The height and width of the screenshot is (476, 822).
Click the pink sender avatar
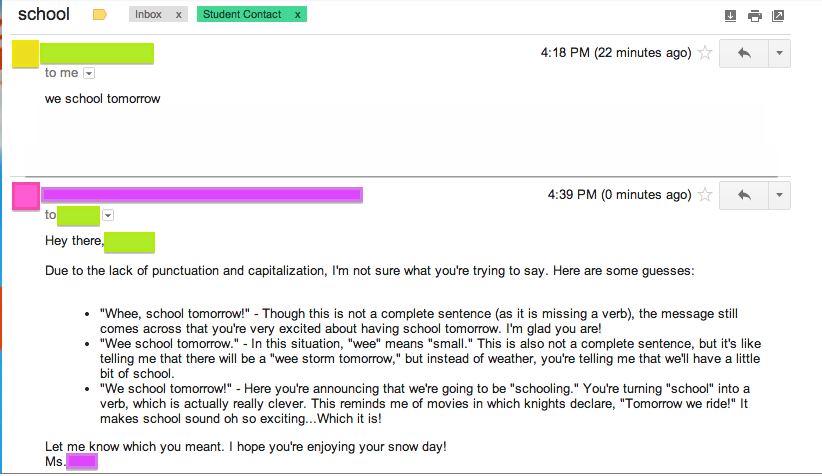[x=26, y=196]
